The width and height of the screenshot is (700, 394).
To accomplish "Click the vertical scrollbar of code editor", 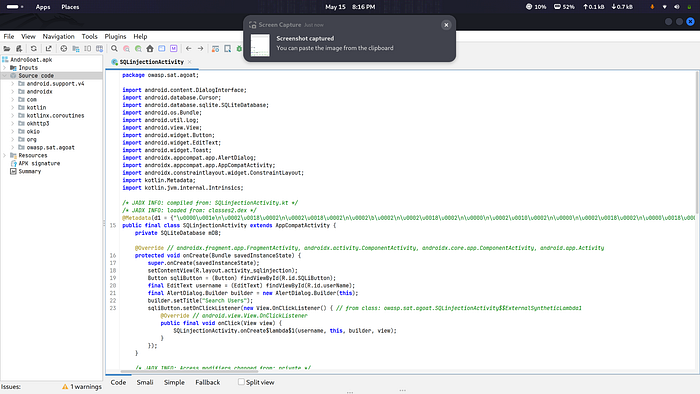I will 697,143.
